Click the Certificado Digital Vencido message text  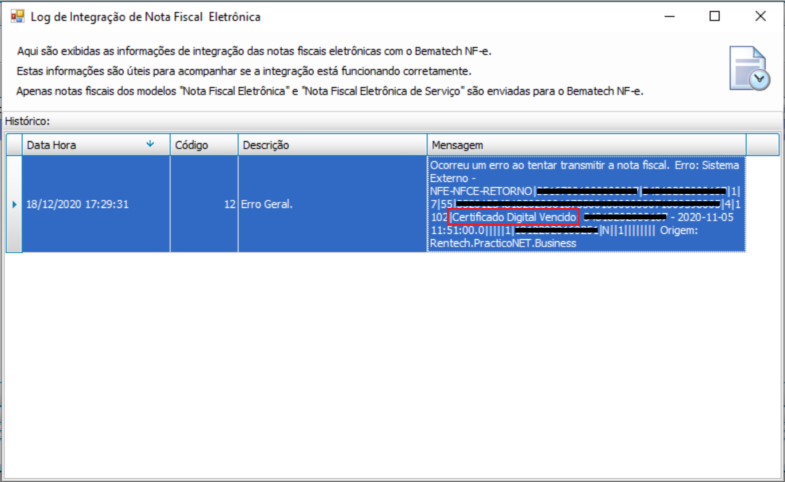click(514, 217)
